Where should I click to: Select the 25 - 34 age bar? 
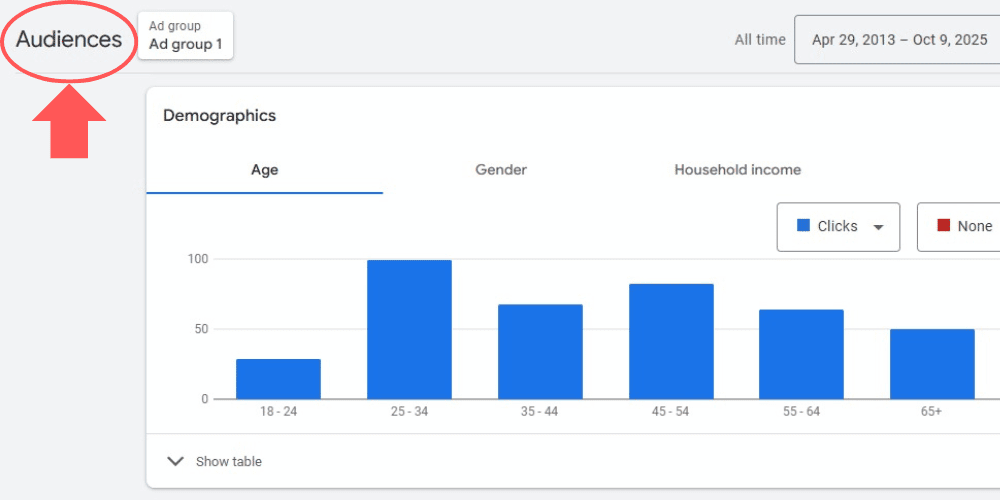409,330
